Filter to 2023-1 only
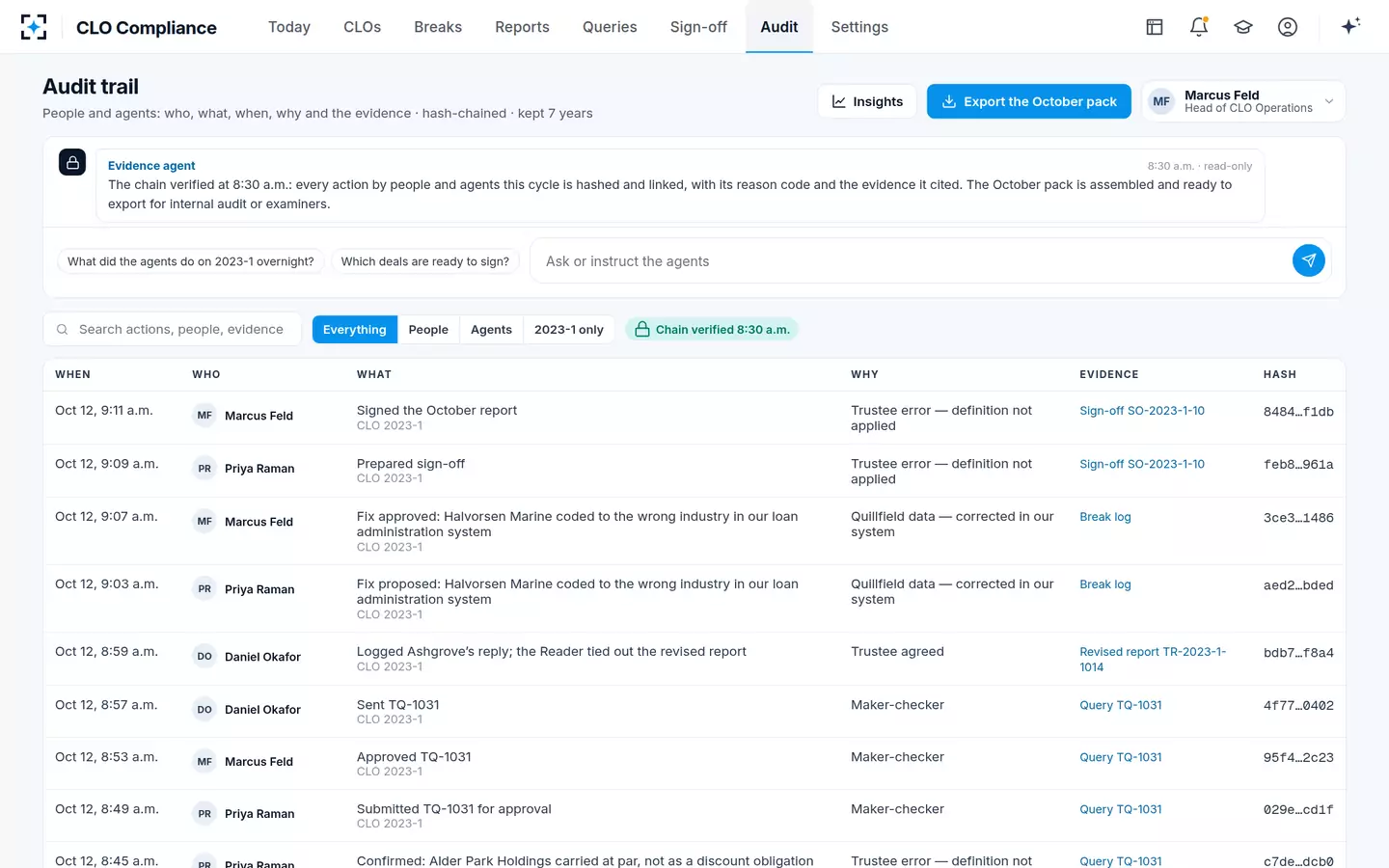The height and width of the screenshot is (868, 1389). (569, 330)
